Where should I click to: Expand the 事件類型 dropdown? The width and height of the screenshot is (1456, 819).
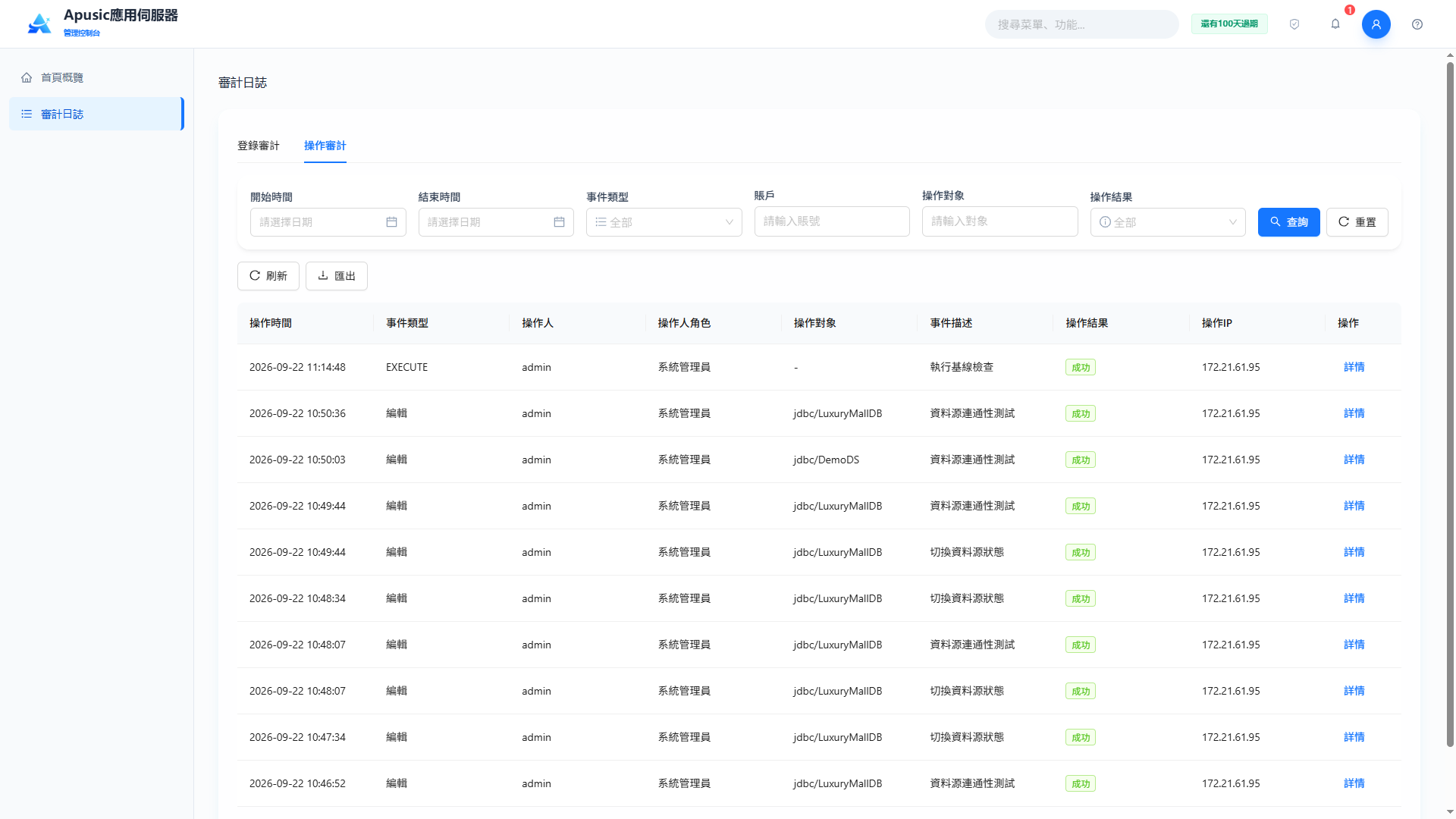(664, 222)
